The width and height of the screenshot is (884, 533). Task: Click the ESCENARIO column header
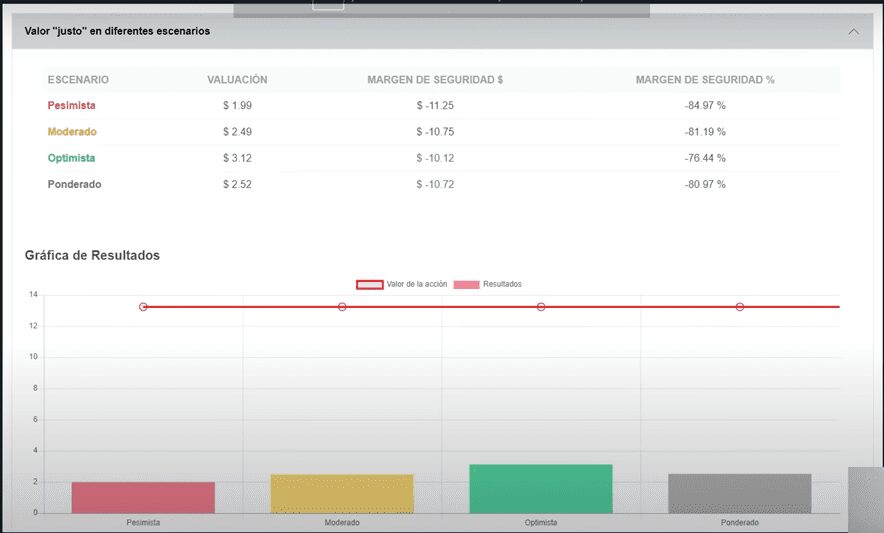click(x=78, y=80)
